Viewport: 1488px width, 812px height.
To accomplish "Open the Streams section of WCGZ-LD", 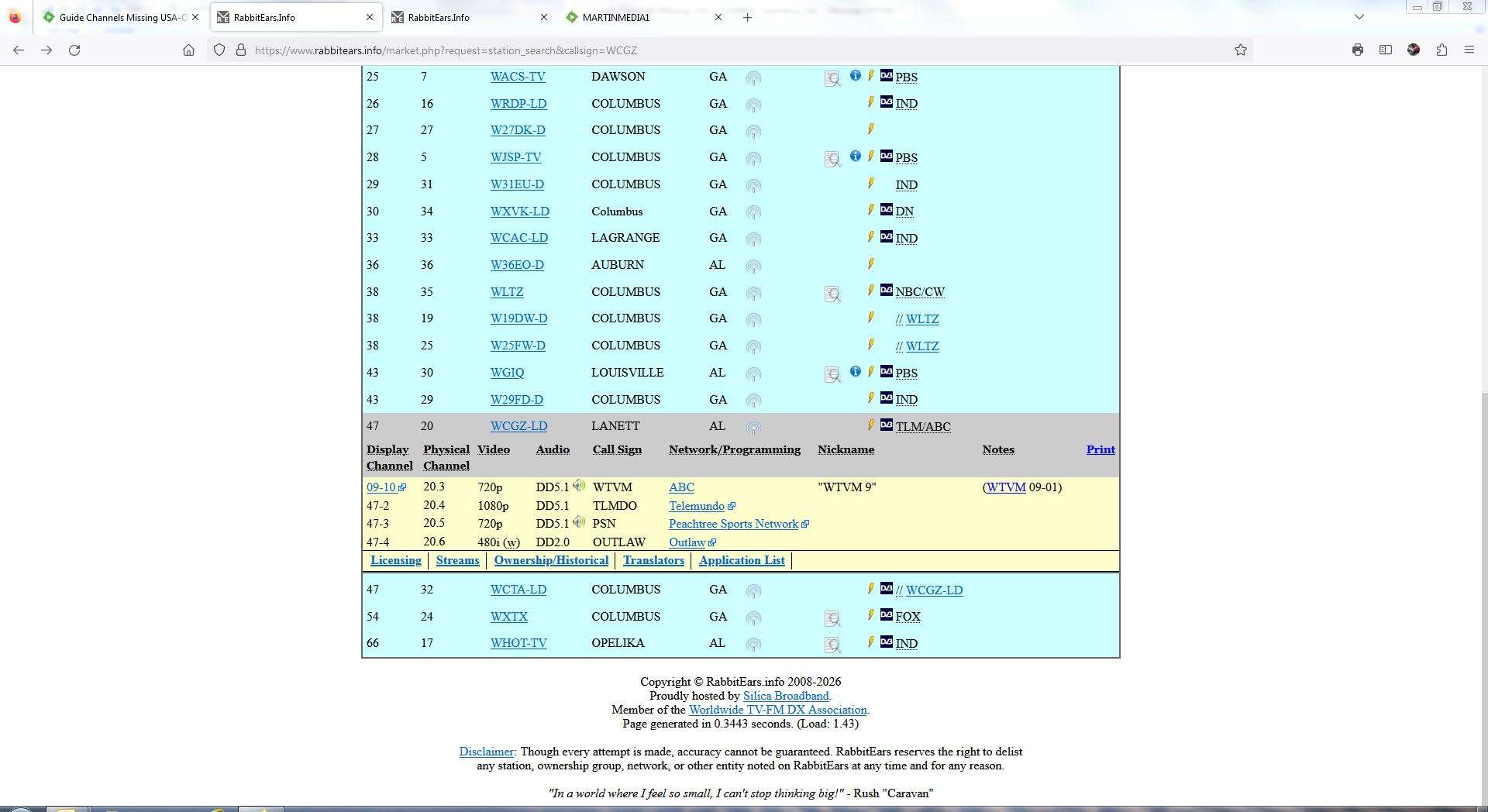I will (457, 560).
